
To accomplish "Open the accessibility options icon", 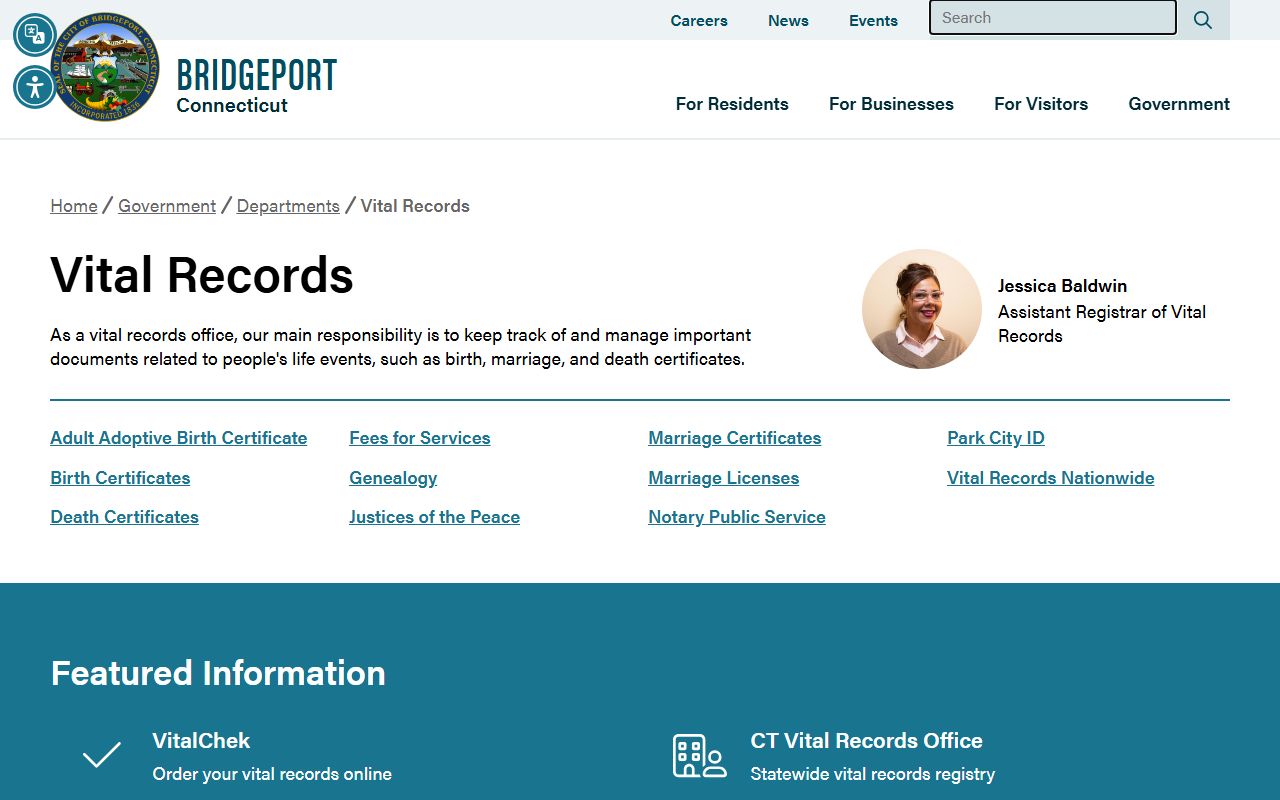I will point(35,87).
